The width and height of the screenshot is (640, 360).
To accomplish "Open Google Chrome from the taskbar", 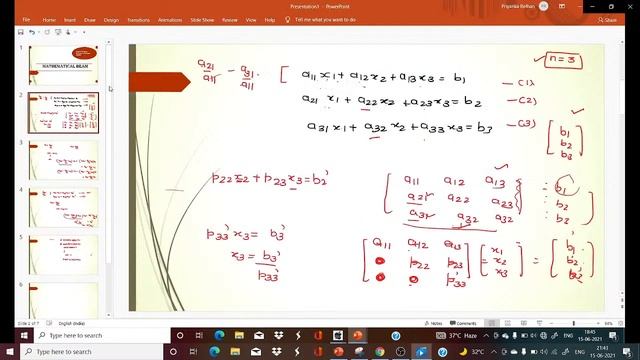I will (380, 351).
